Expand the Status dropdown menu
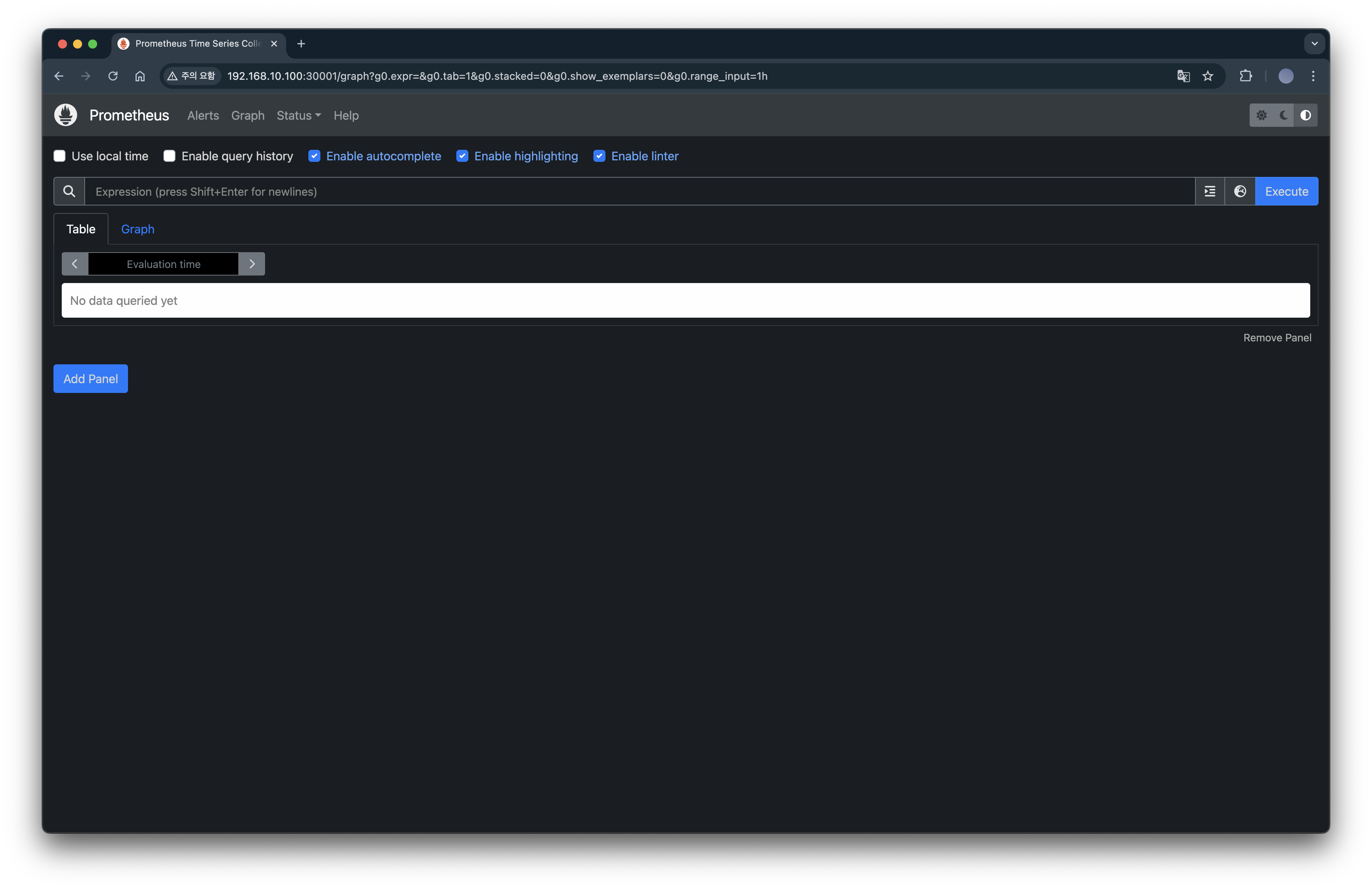Image resolution: width=1372 pixels, height=889 pixels. pos(298,115)
